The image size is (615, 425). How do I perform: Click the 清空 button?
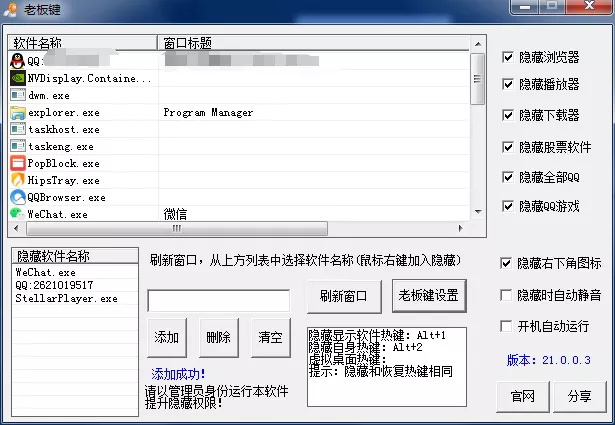pos(271,337)
